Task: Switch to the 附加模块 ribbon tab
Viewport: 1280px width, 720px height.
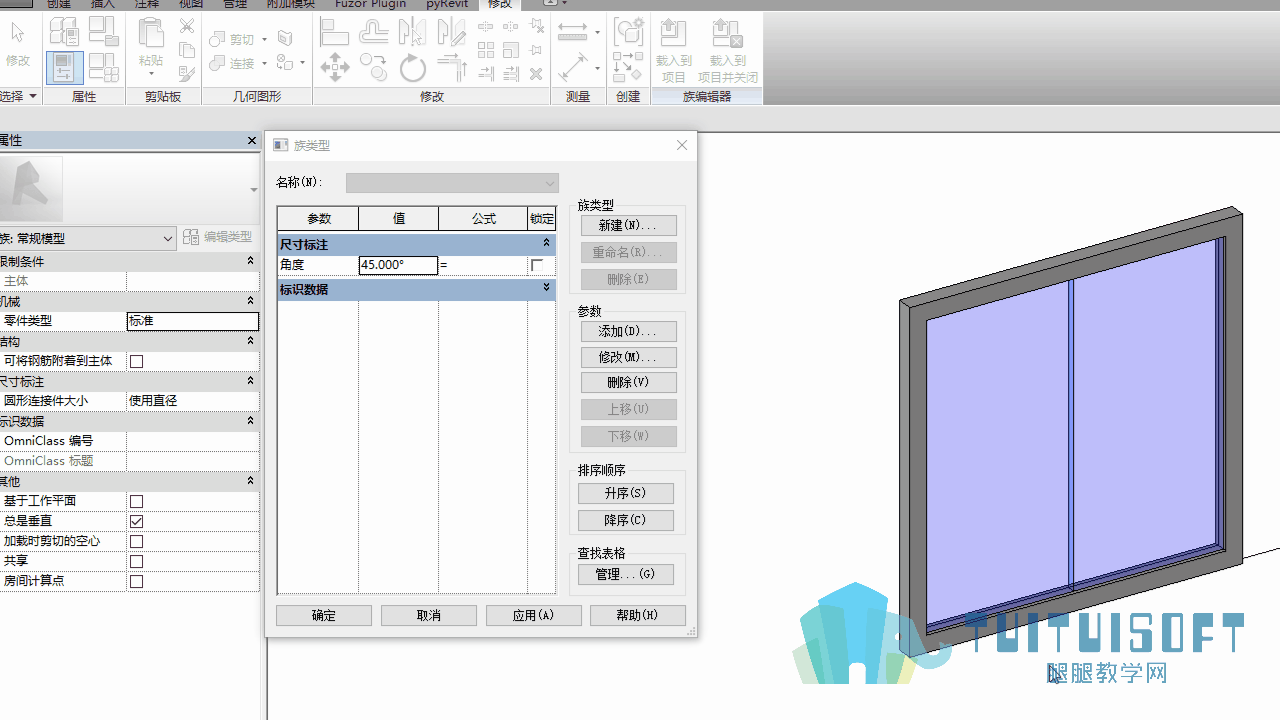Action: tap(289, 4)
